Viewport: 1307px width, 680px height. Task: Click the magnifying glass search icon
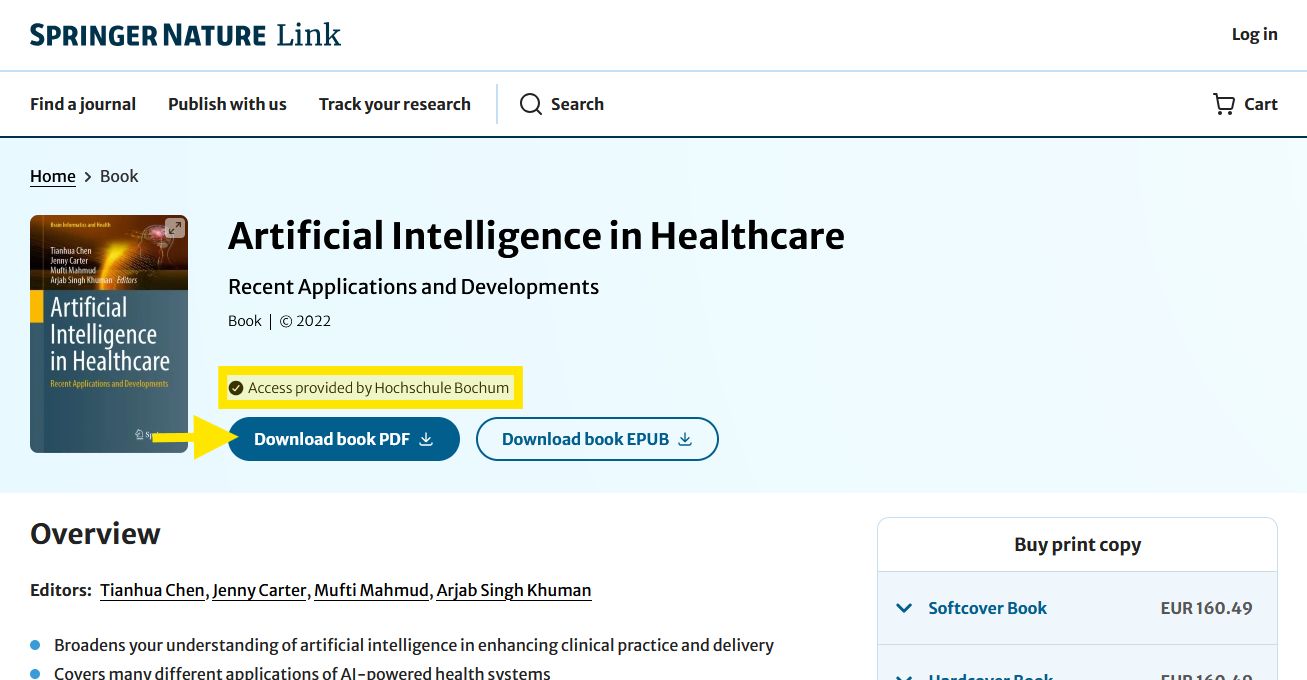click(x=531, y=104)
